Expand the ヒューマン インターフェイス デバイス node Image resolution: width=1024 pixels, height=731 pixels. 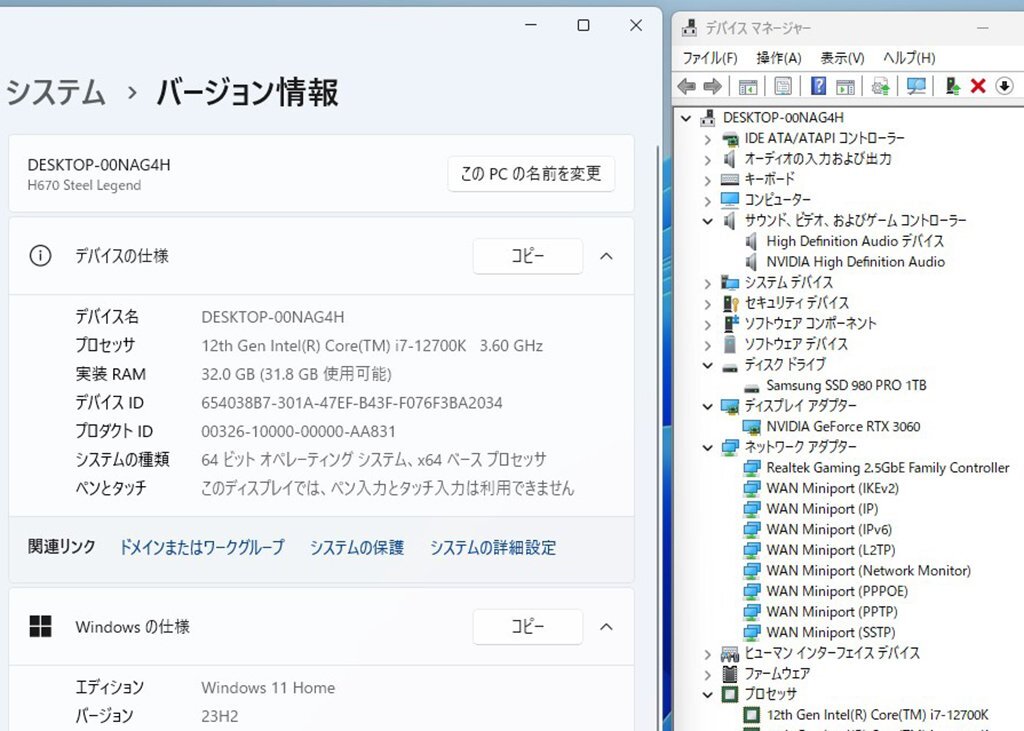(x=708, y=654)
